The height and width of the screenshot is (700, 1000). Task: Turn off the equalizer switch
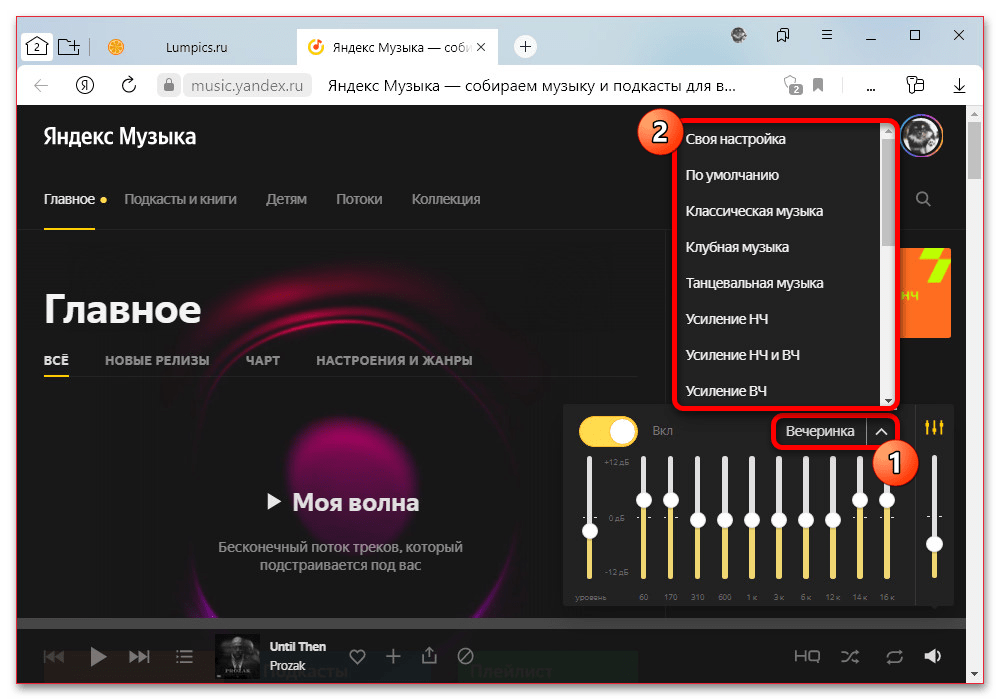(x=608, y=432)
